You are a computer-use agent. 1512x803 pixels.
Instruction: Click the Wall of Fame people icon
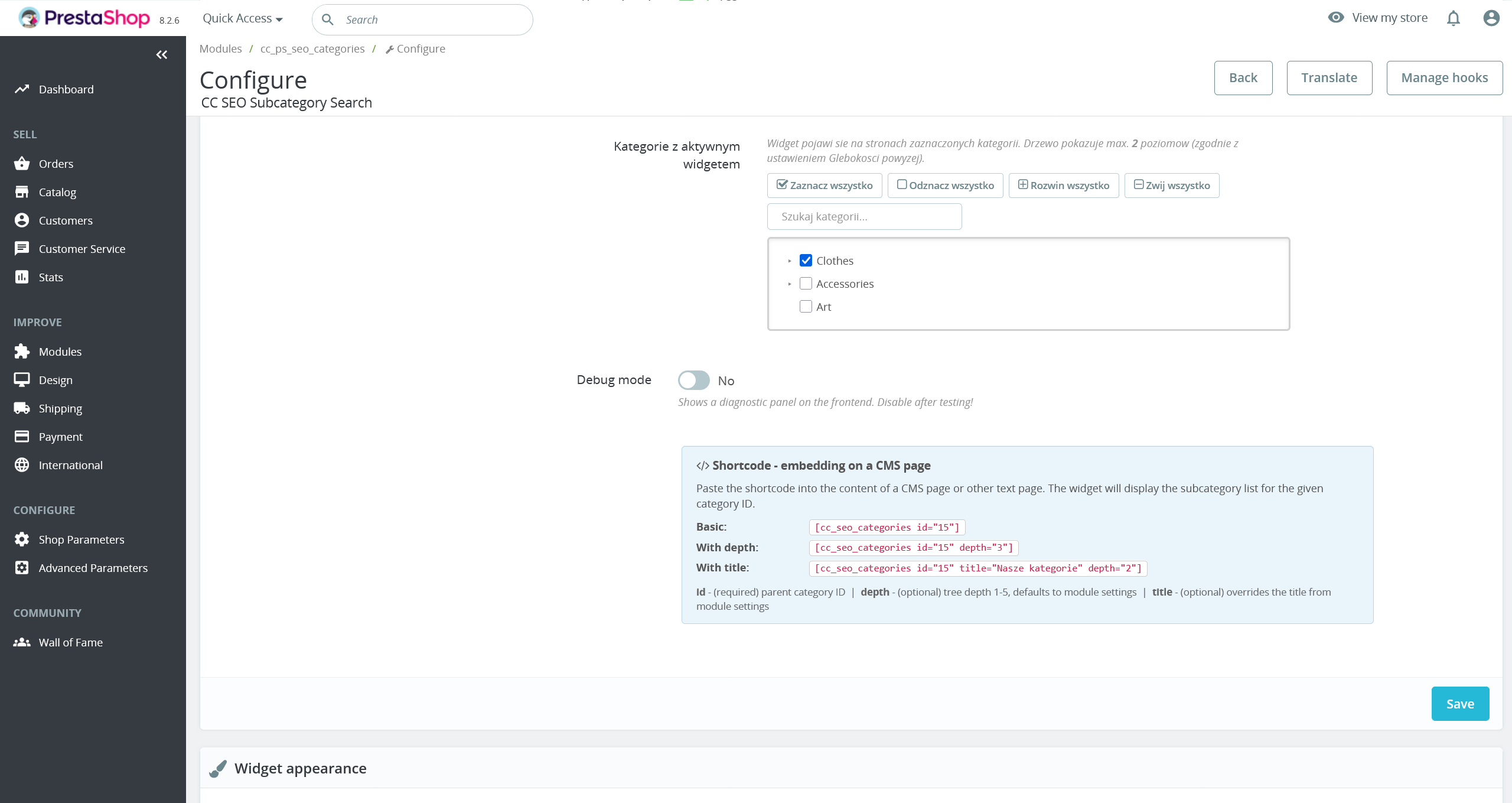coord(22,642)
